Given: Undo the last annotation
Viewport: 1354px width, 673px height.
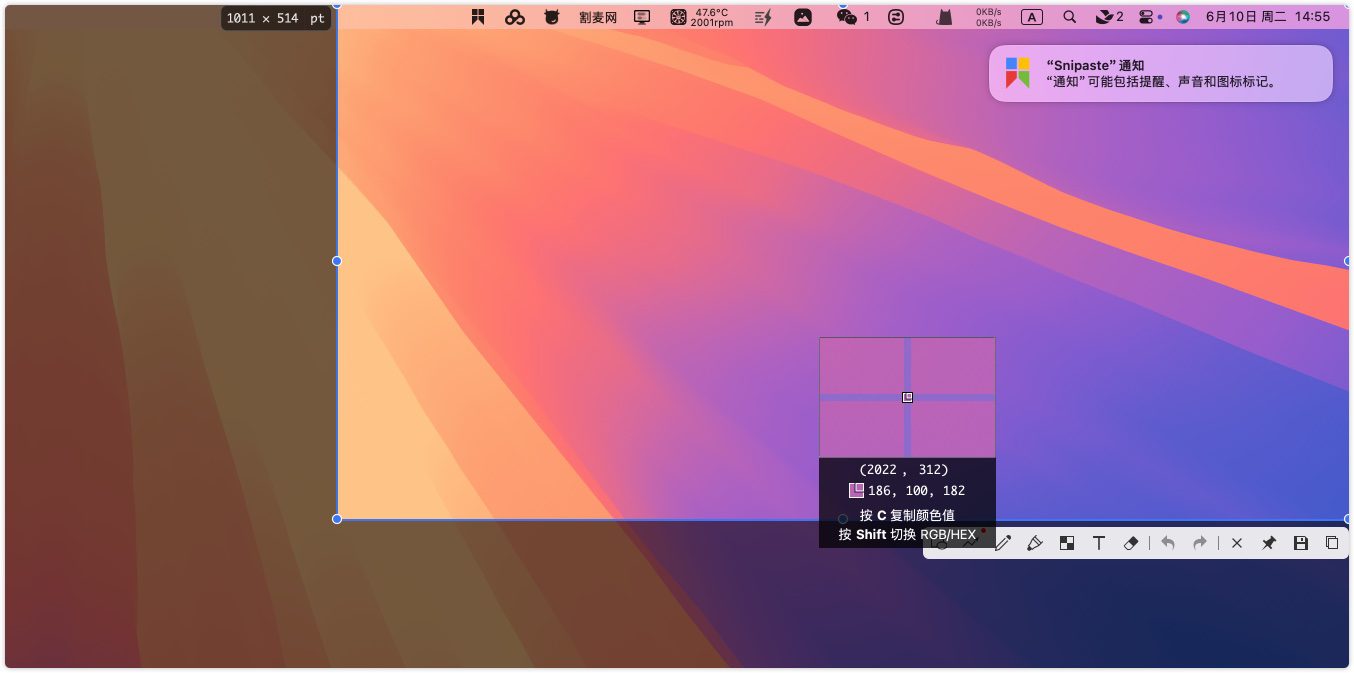Looking at the screenshot, I should [x=1167, y=543].
